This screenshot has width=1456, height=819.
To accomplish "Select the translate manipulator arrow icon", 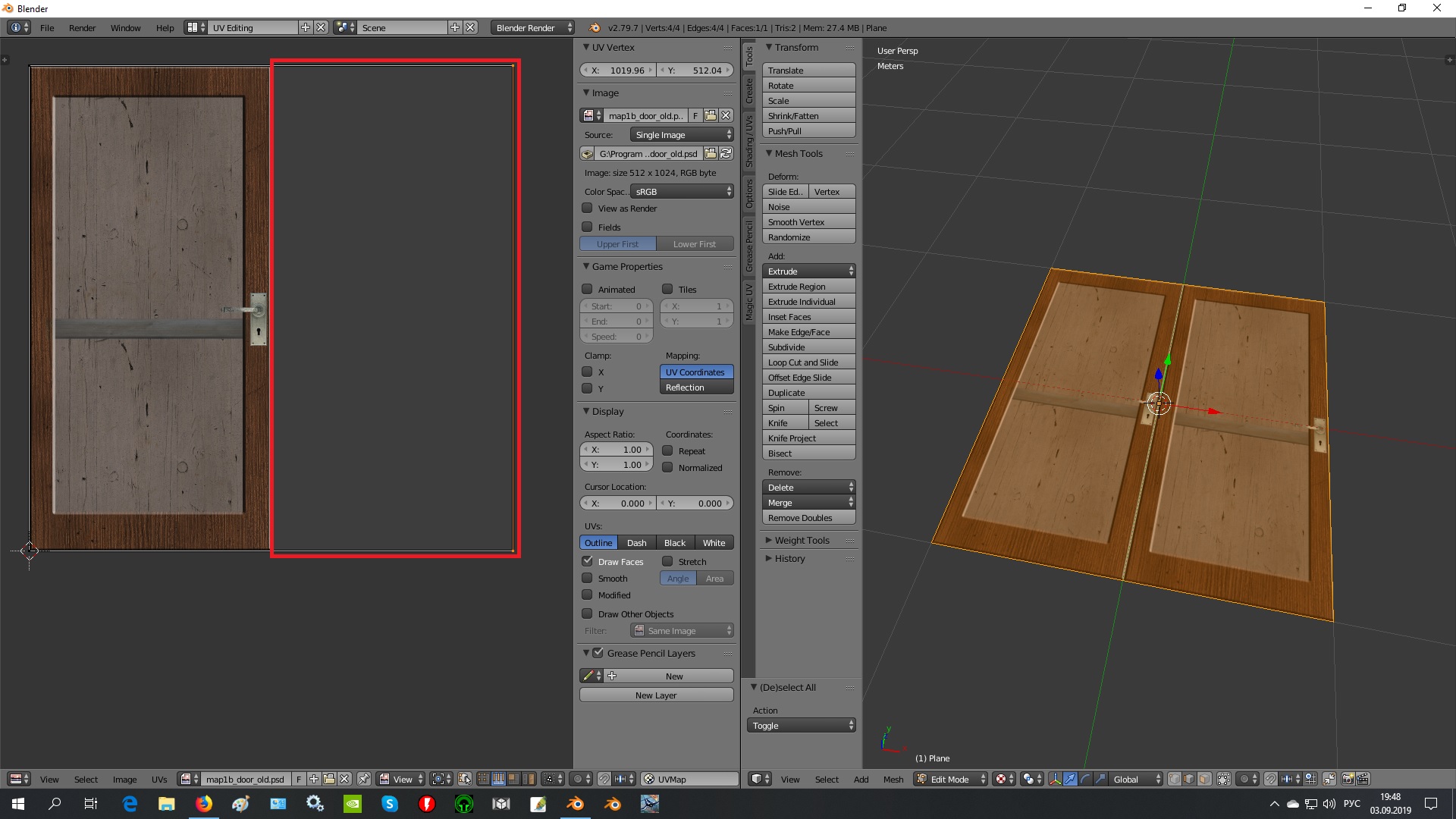I will [1070, 779].
